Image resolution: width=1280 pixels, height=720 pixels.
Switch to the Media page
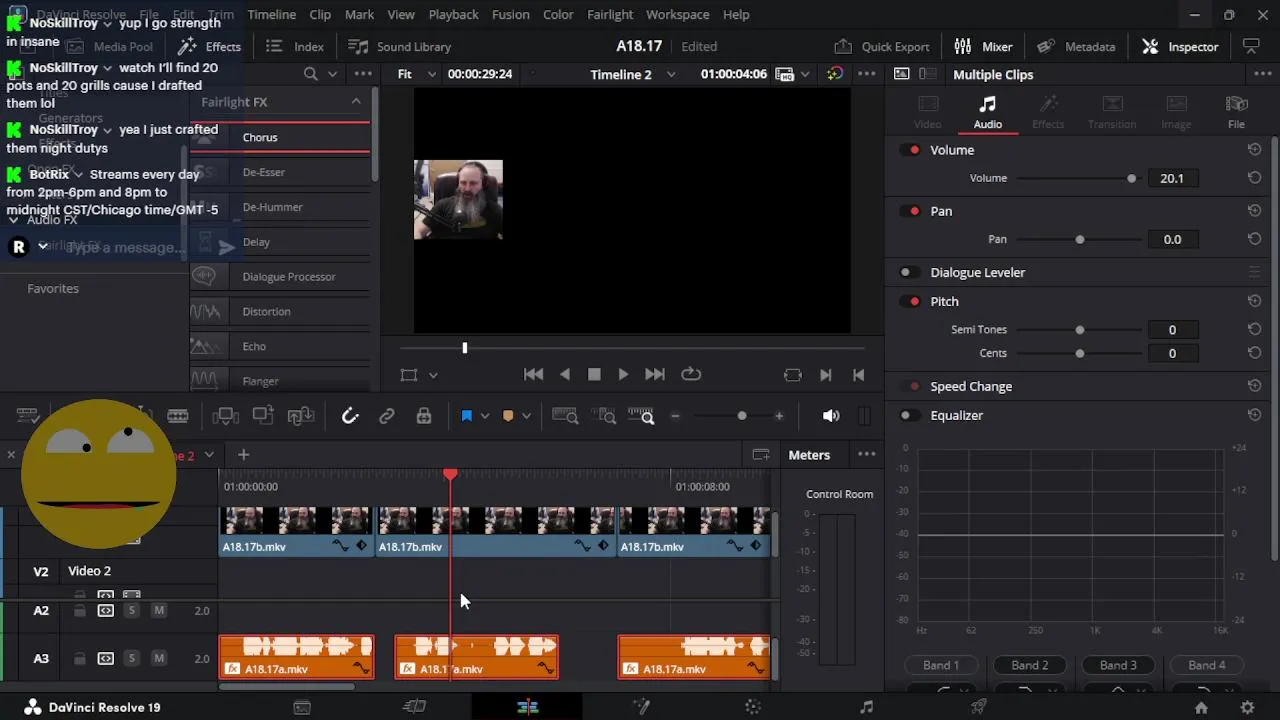(x=301, y=707)
